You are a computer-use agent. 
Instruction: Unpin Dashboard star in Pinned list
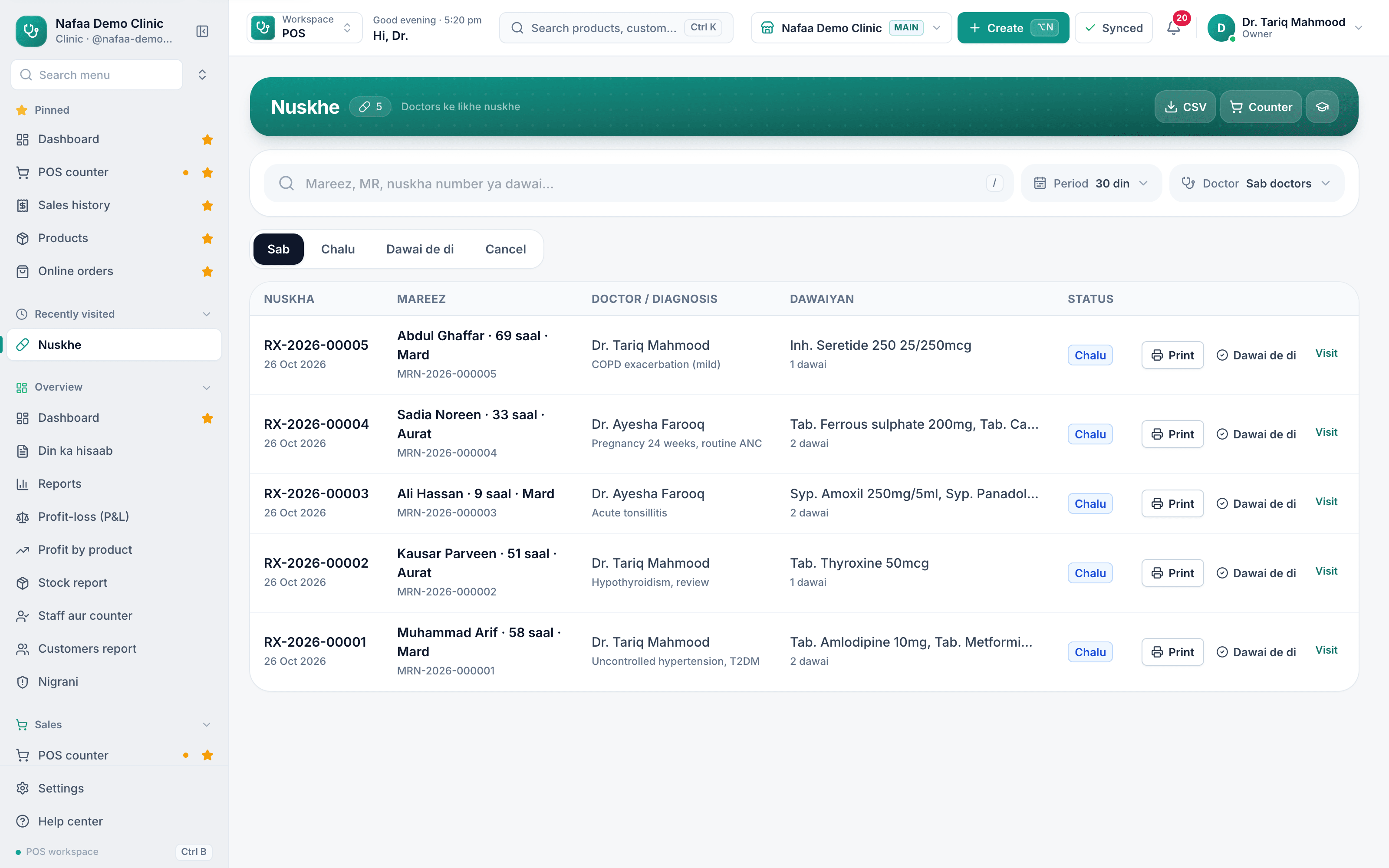[x=207, y=139]
